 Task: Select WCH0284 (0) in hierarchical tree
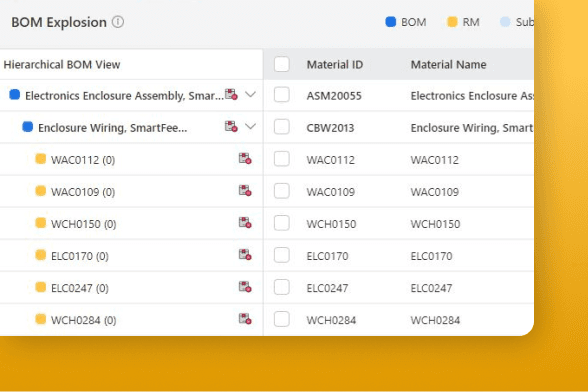coord(84,320)
